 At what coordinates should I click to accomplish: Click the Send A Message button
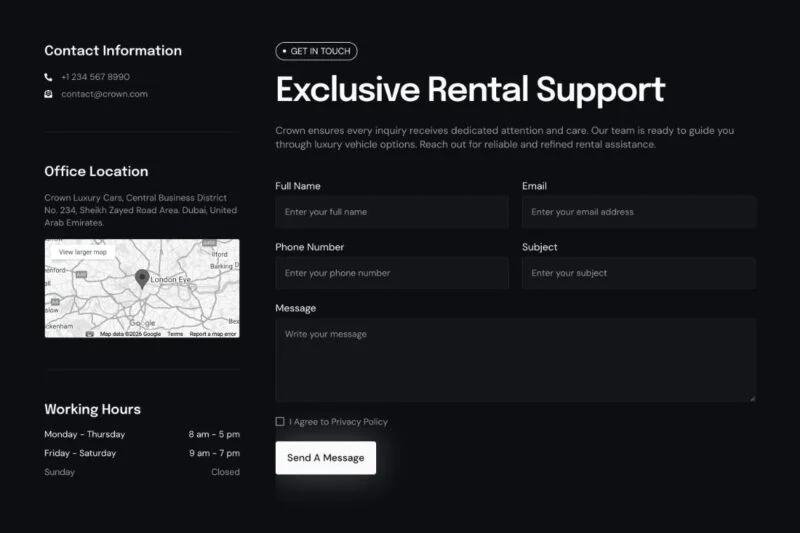(326, 458)
